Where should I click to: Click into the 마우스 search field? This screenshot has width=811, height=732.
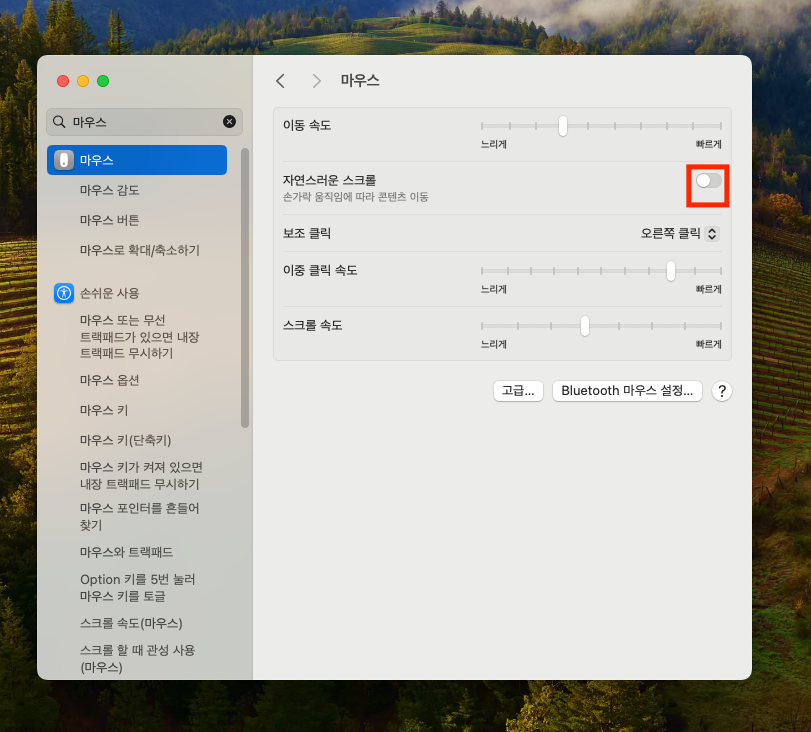point(144,122)
